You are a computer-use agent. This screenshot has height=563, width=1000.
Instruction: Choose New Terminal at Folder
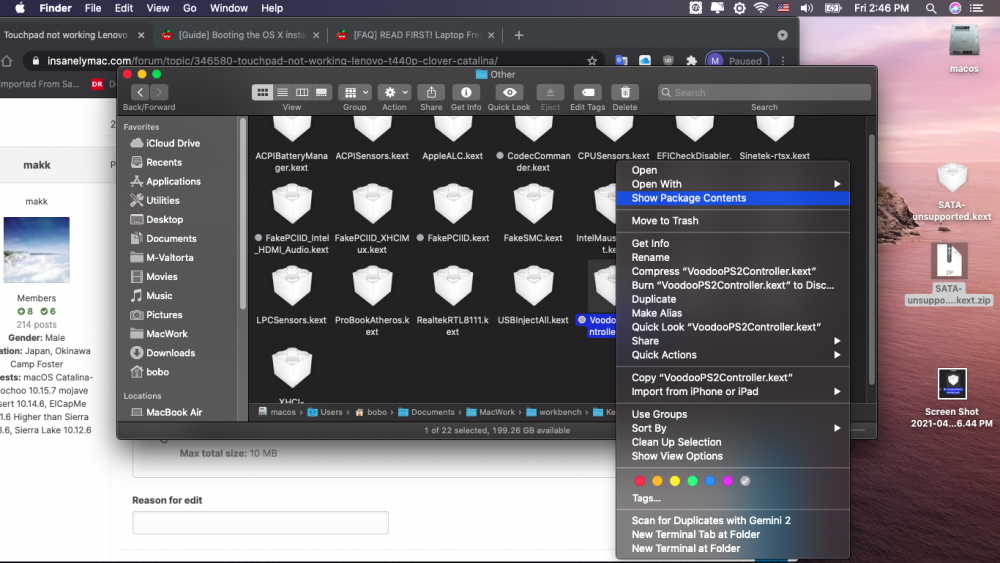(x=733, y=548)
